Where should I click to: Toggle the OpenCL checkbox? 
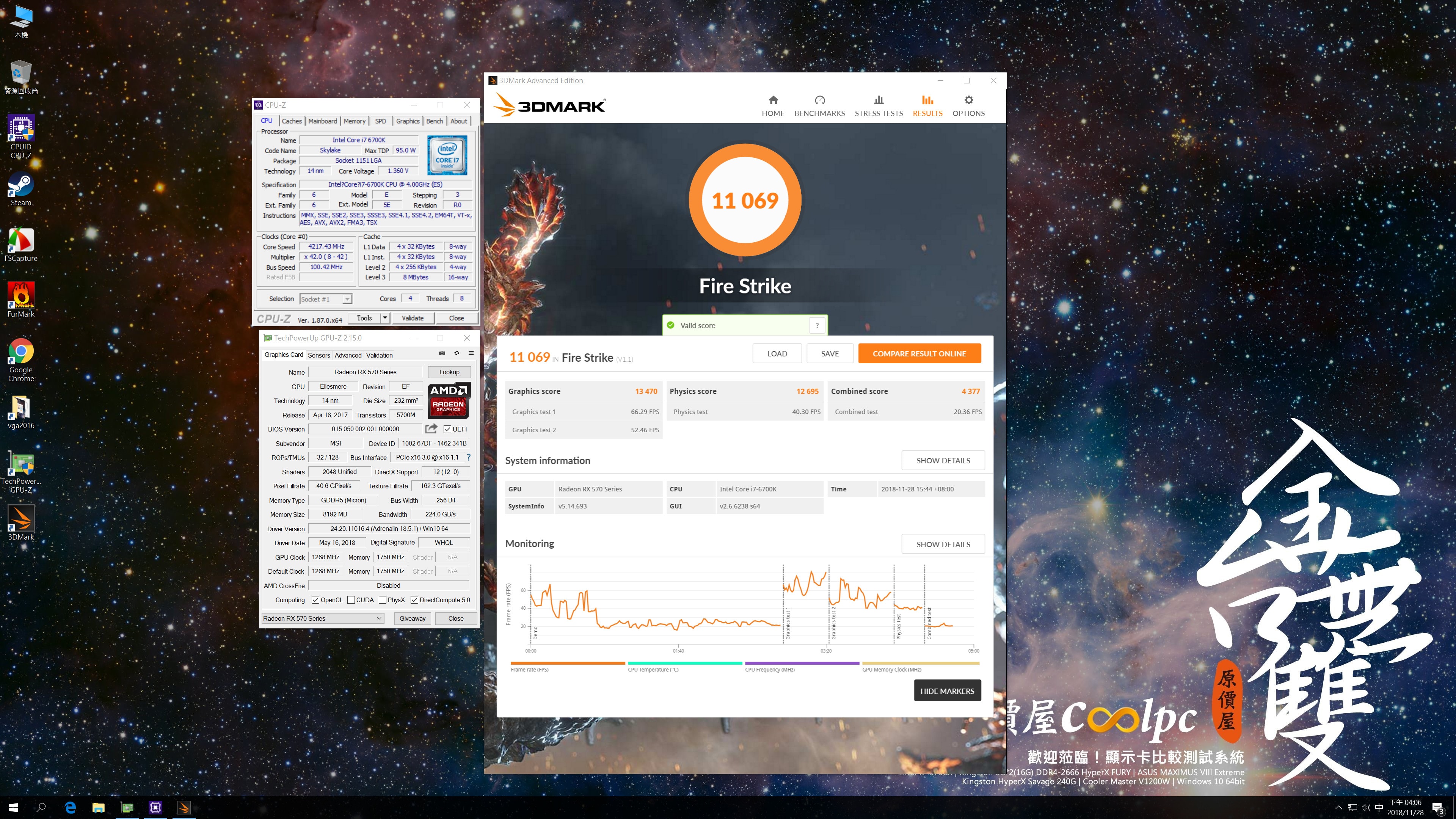(315, 600)
